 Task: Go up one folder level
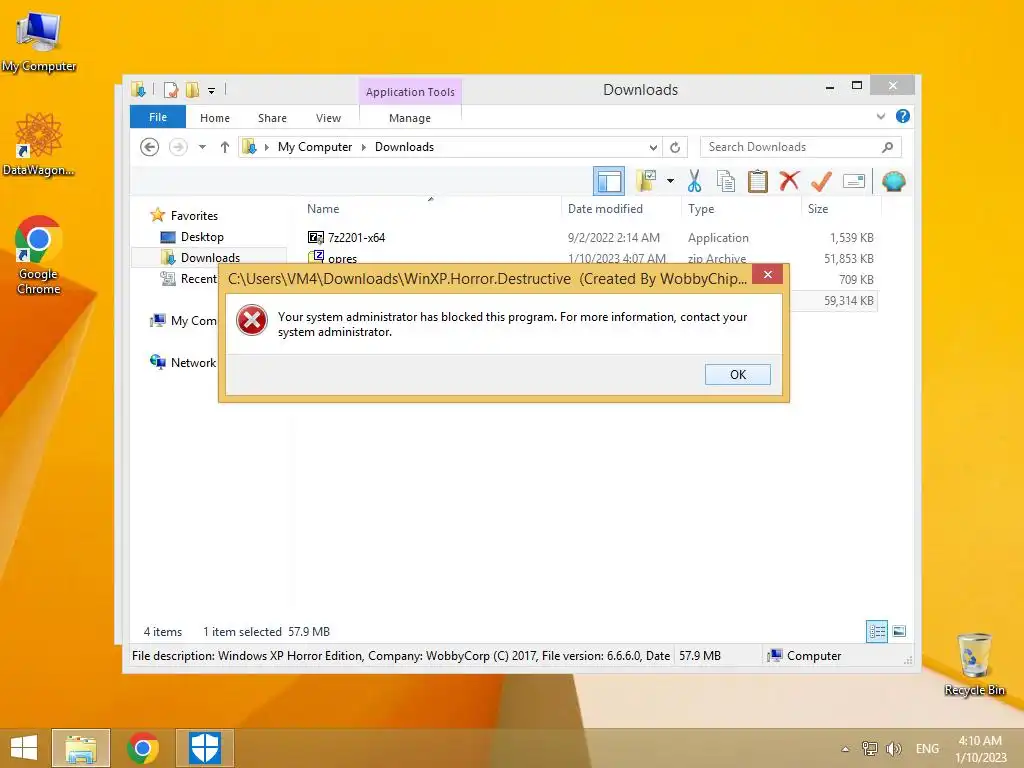tap(225, 147)
